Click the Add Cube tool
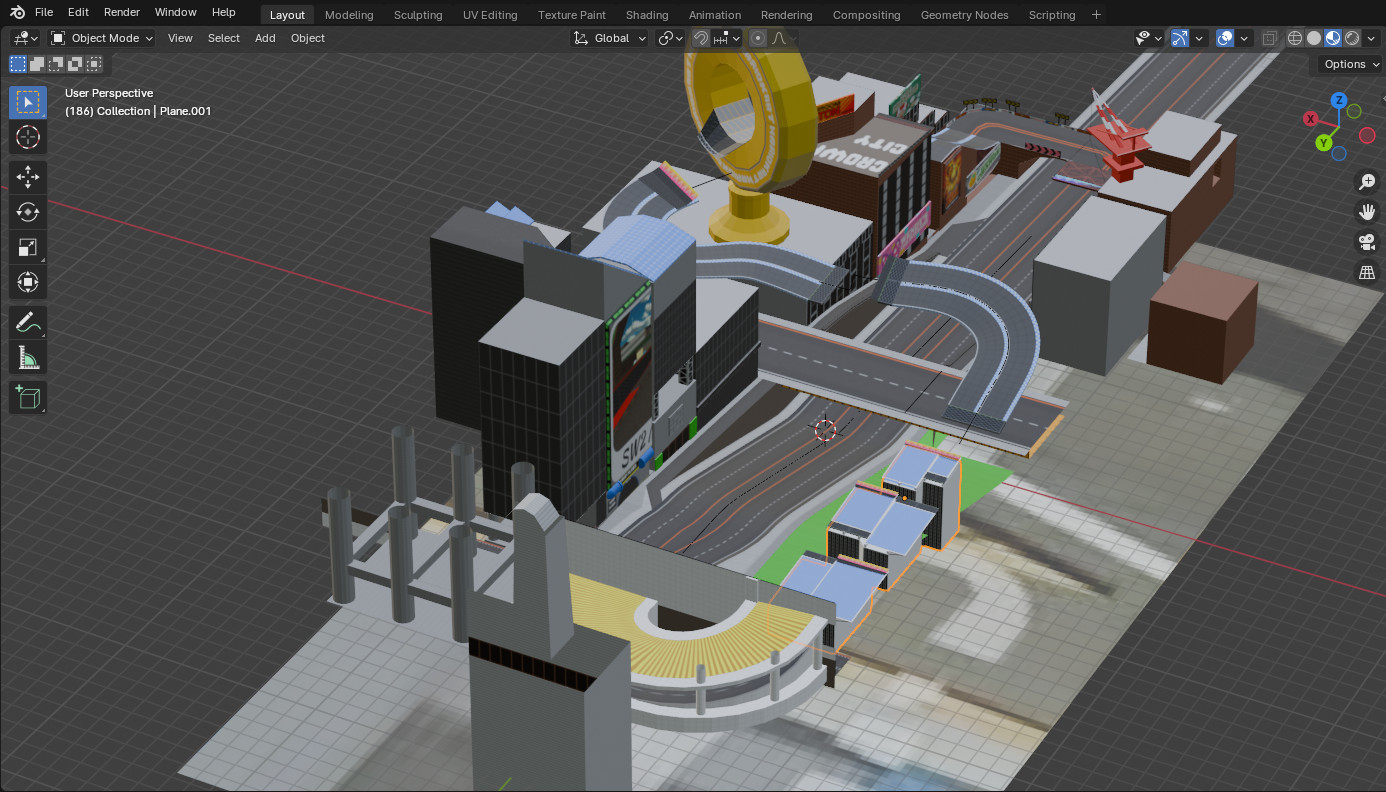The width and height of the screenshot is (1386, 792). [28, 397]
